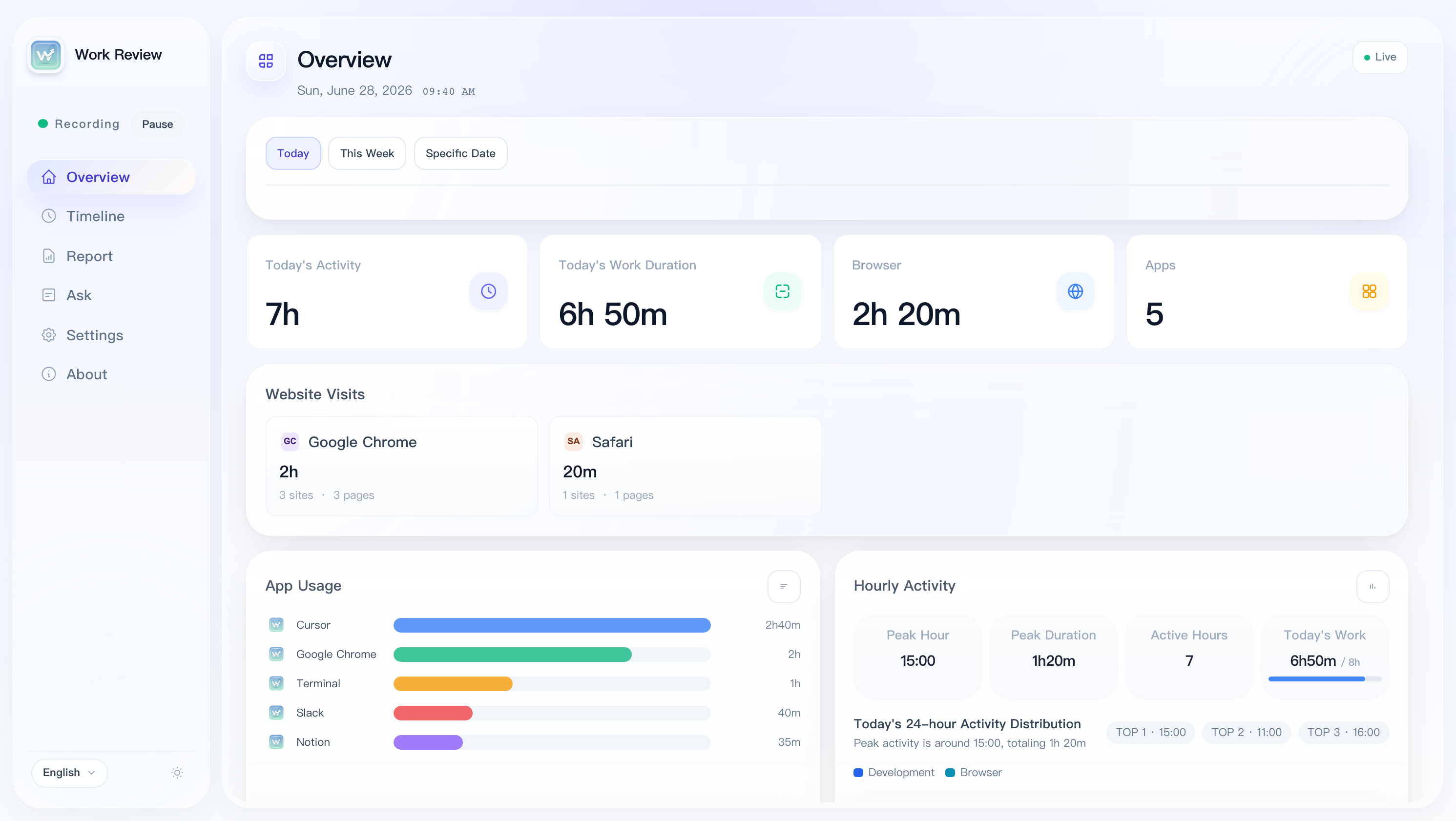Click the 3 sites text under Google Chrome
The image size is (1456, 821).
pyautogui.click(x=296, y=495)
